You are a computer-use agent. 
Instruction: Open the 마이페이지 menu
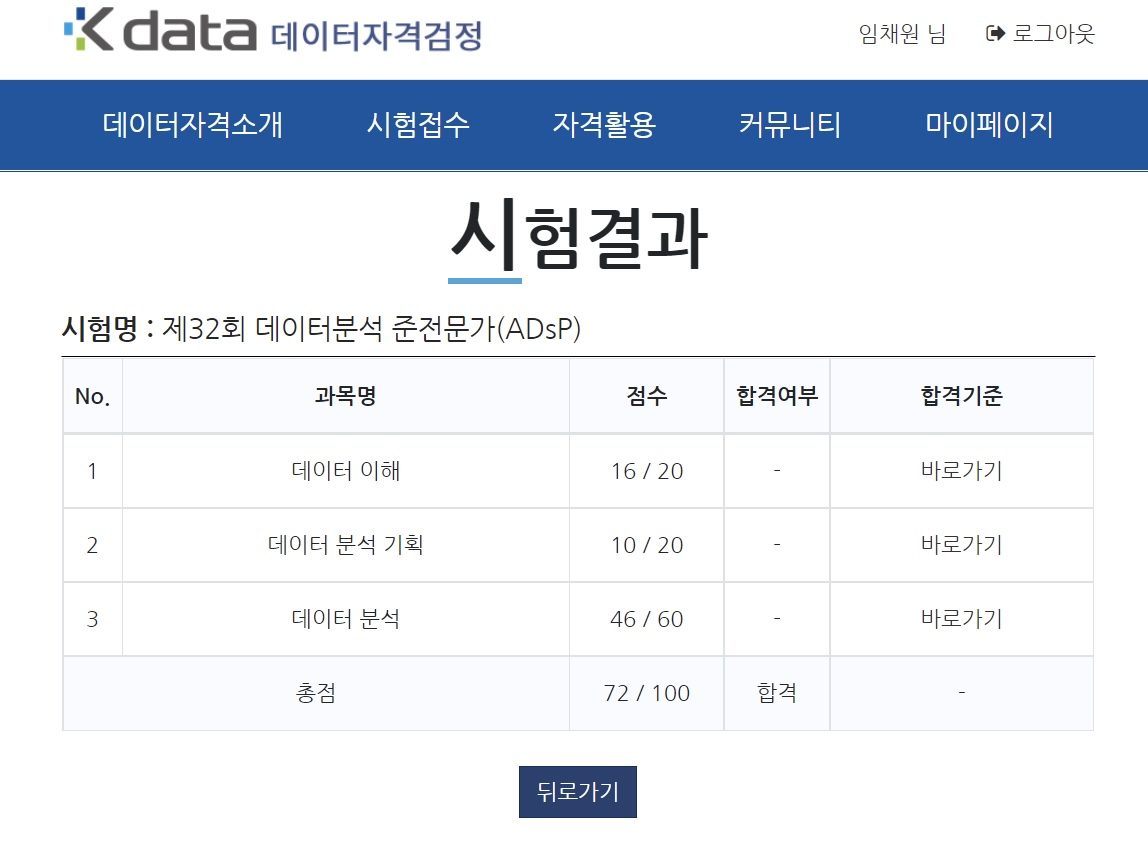coord(989,124)
